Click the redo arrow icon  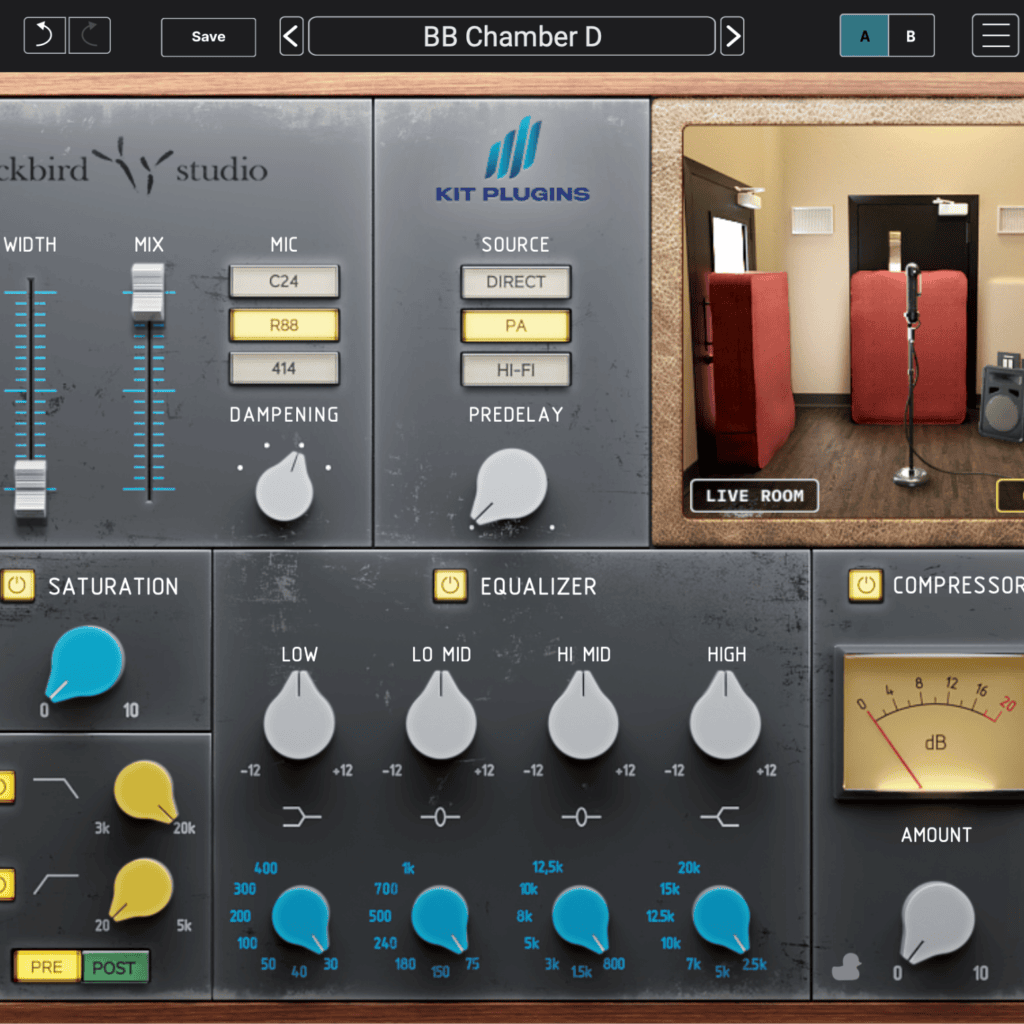click(89, 35)
